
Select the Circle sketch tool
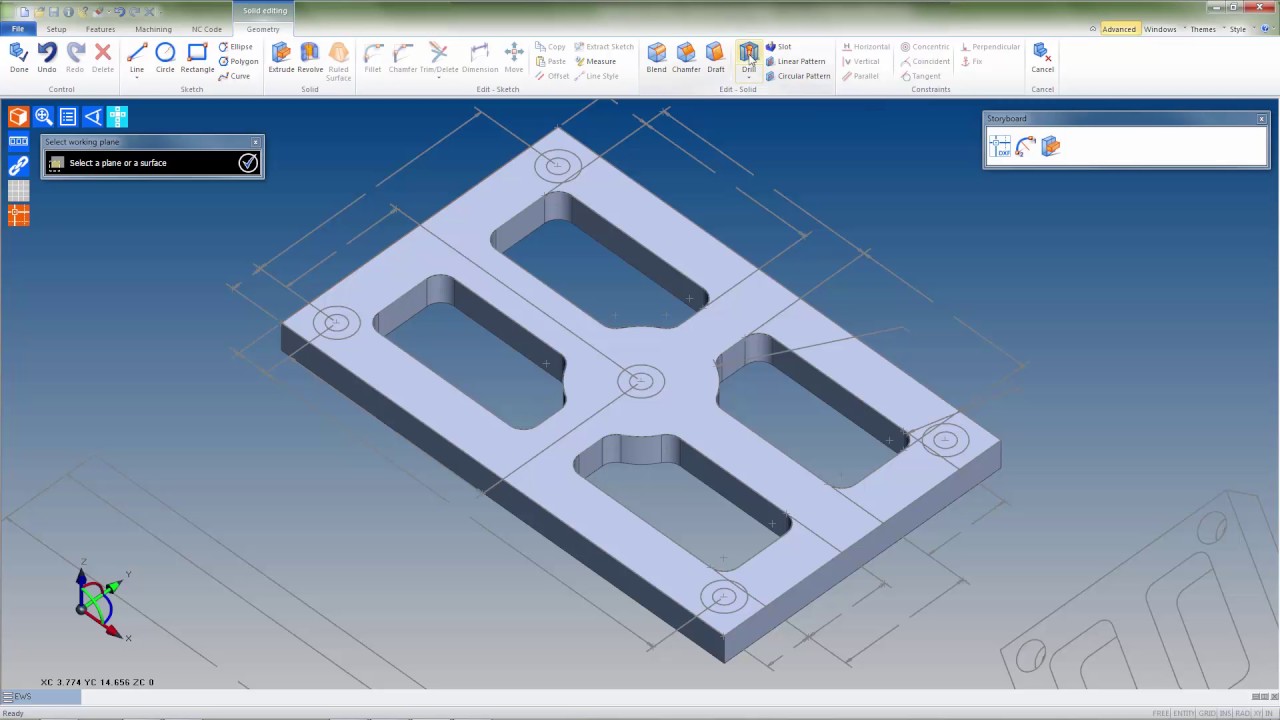coord(165,58)
